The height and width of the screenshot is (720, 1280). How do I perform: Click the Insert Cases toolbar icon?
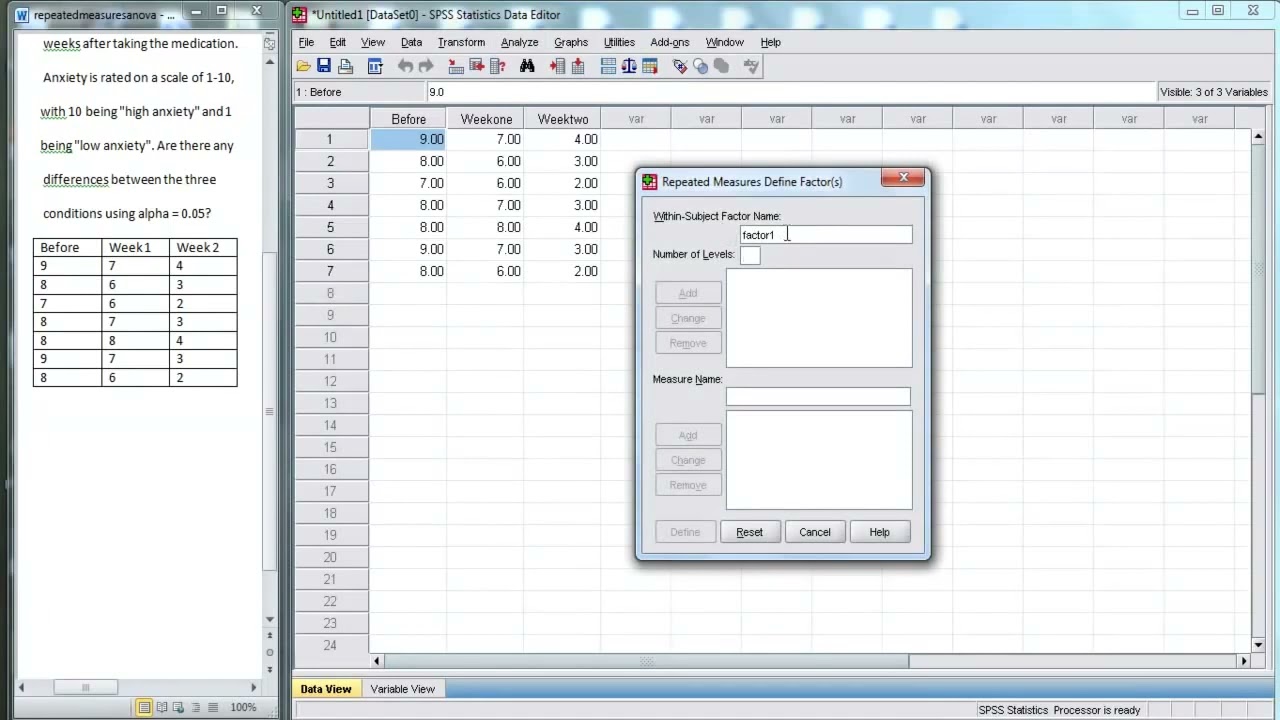[x=557, y=66]
